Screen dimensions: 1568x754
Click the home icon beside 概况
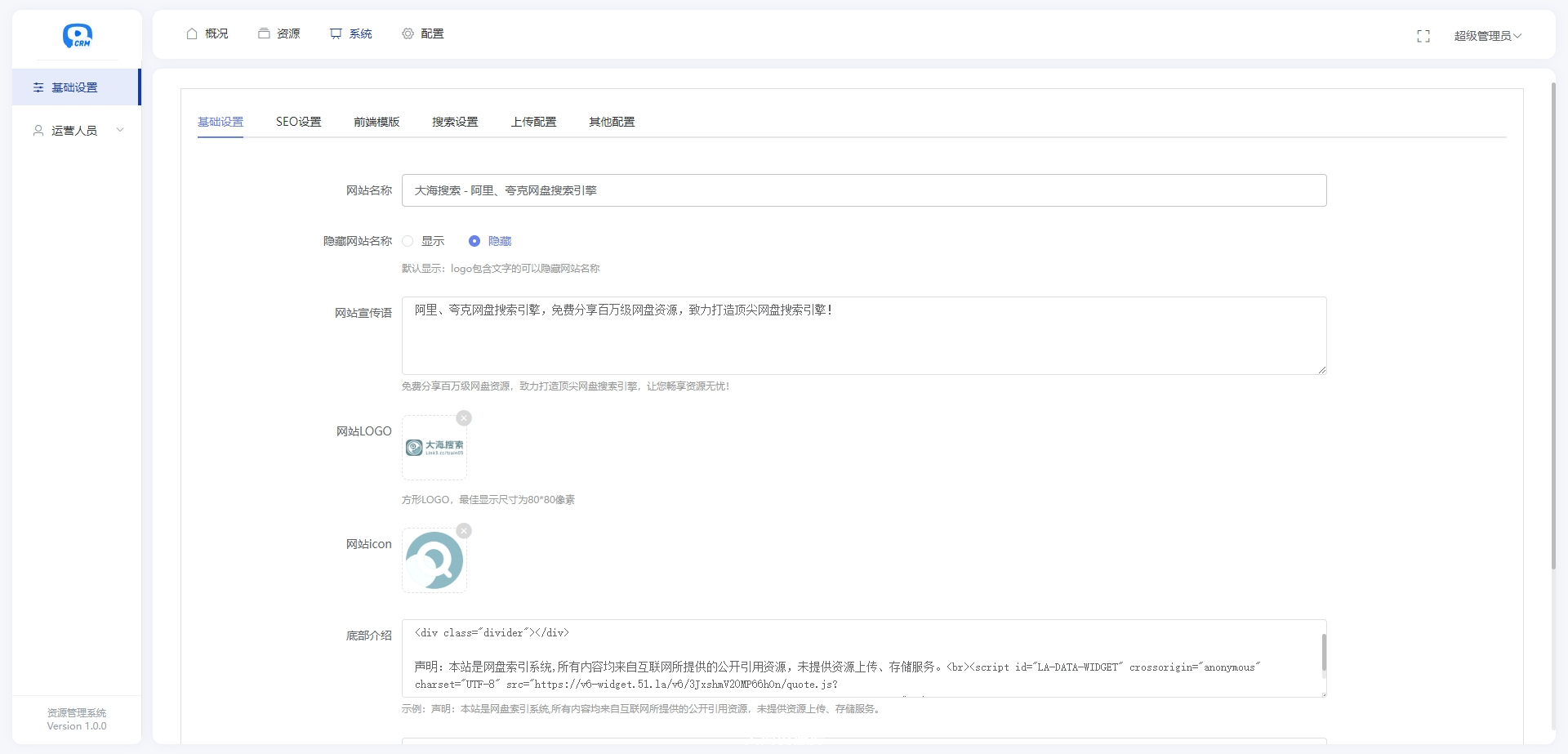pyautogui.click(x=192, y=33)
